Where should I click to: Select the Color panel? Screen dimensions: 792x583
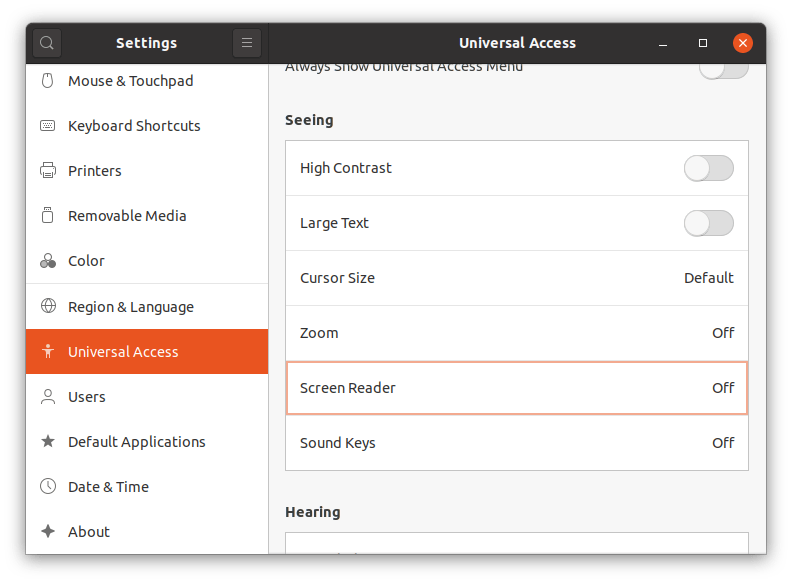coord(147,261)
